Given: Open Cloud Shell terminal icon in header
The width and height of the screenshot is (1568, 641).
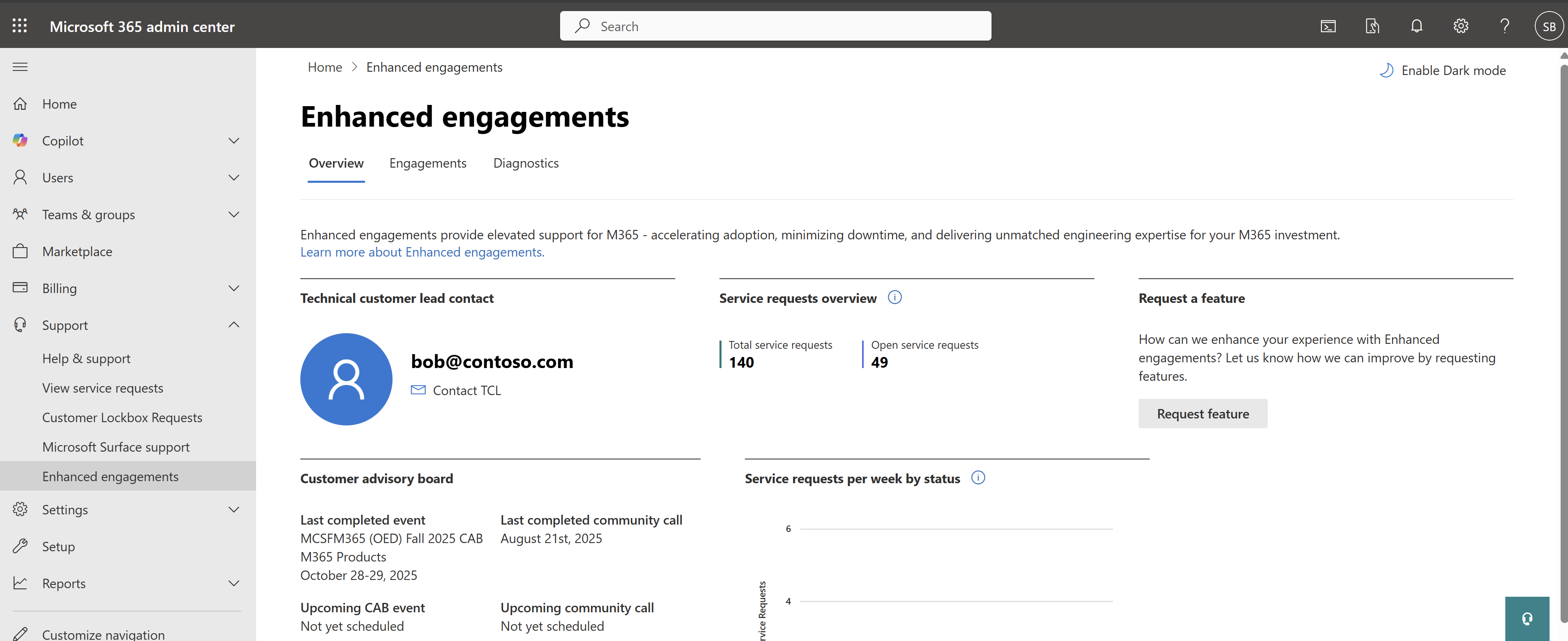Looking at the screenshot, I should tap(1327, 26).
